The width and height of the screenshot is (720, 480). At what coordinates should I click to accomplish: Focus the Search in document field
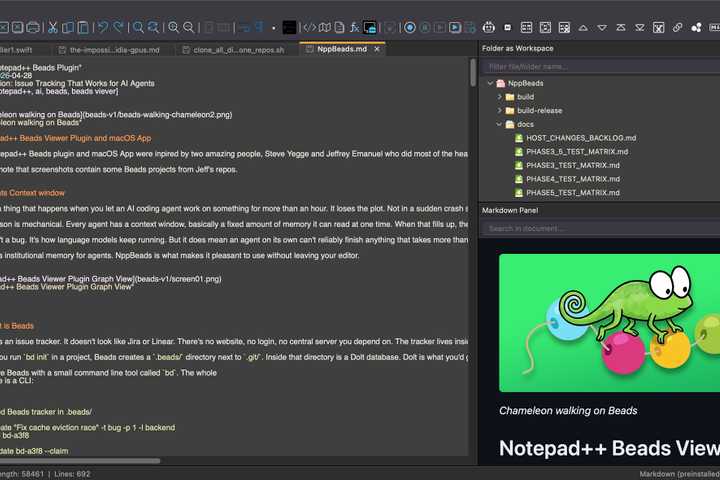(602, 228)
